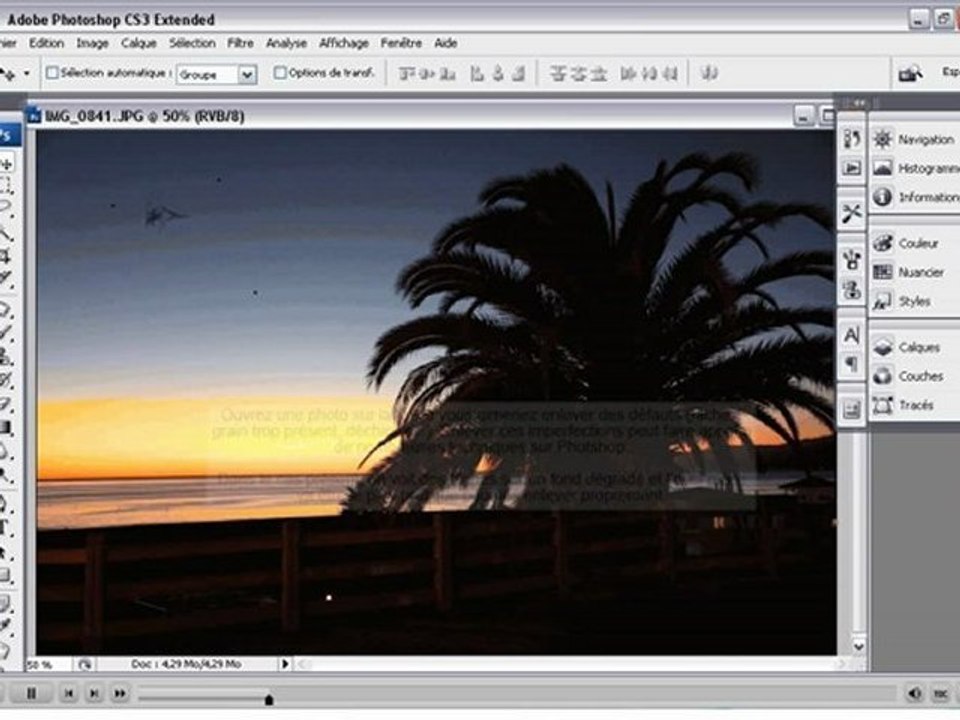
Task: Open the Filtre menu
Action: tap(241, 43)
